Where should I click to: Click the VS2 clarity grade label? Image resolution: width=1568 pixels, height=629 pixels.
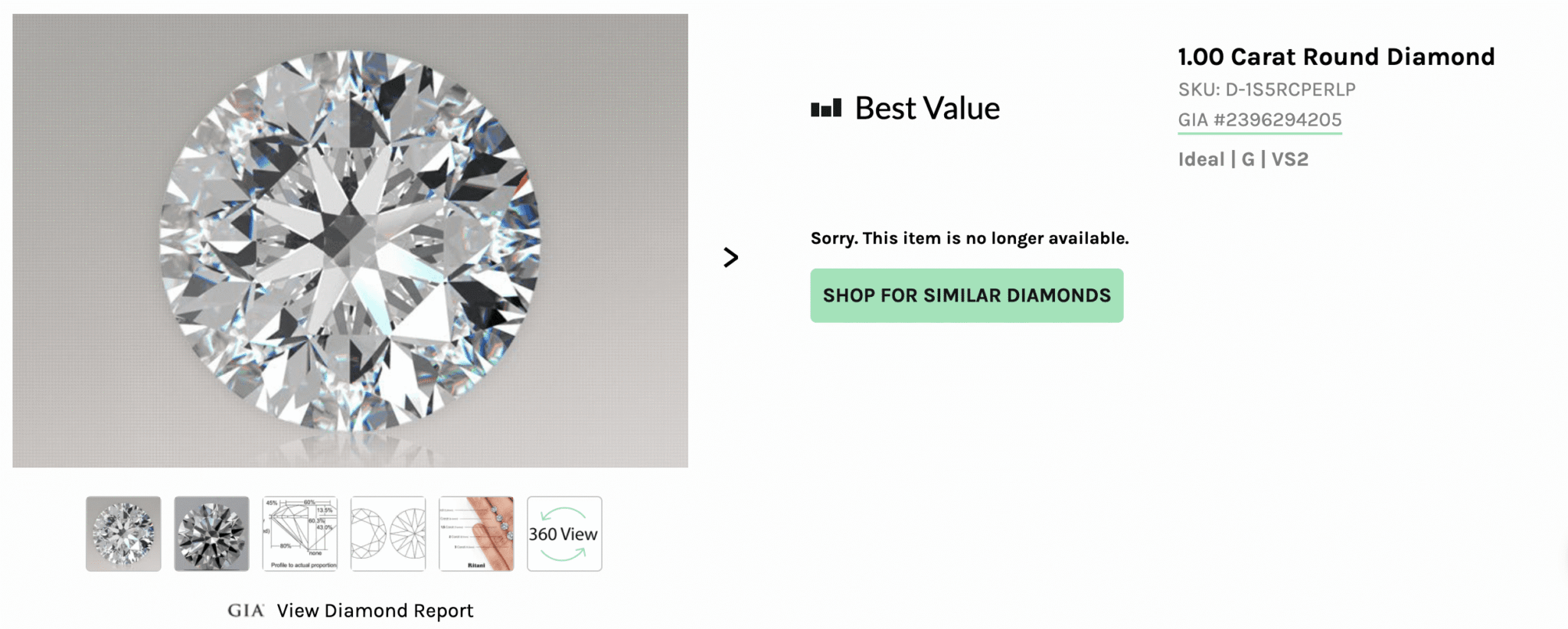1290,159
